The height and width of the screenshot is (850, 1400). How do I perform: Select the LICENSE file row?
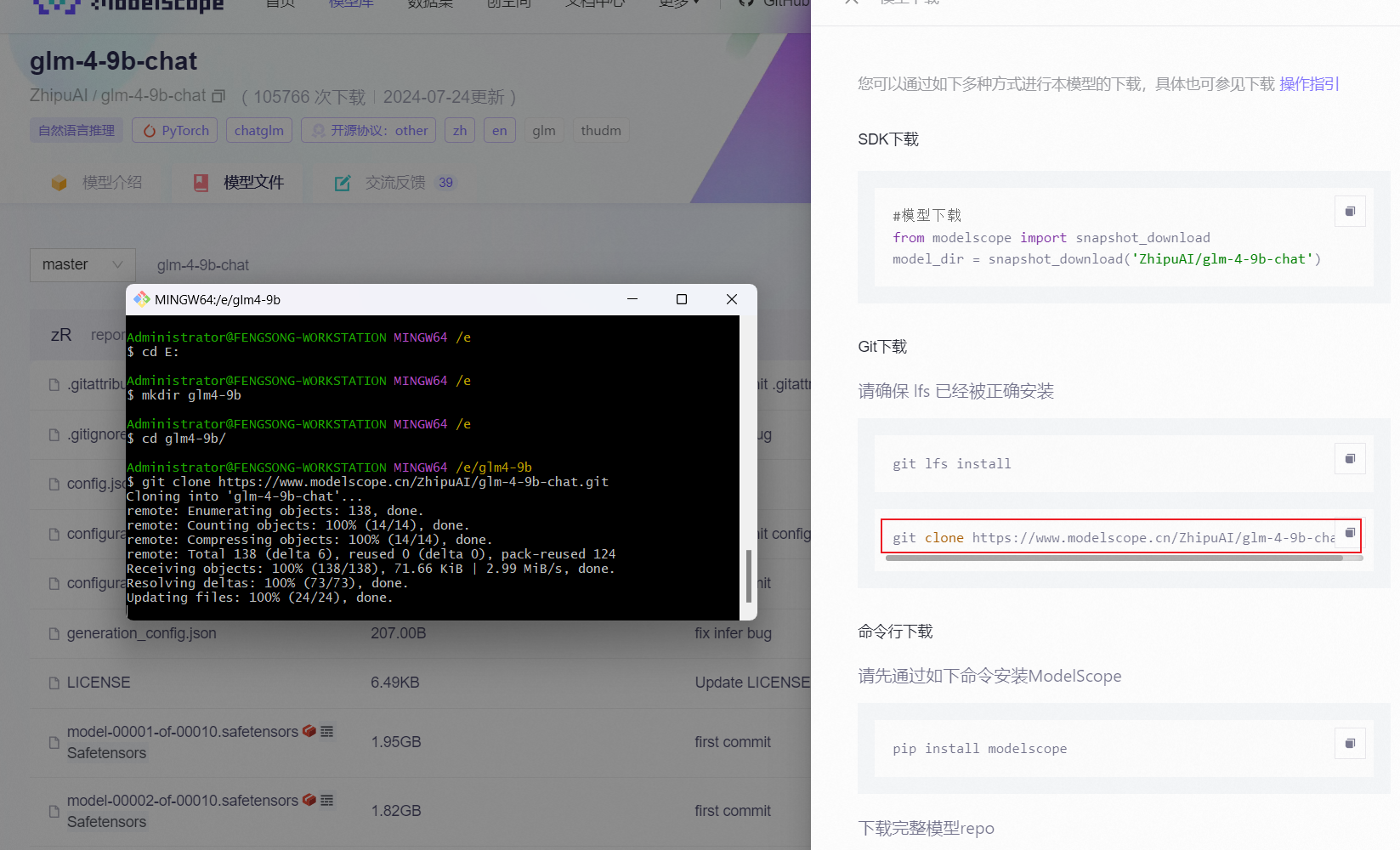tap(99, 682)
